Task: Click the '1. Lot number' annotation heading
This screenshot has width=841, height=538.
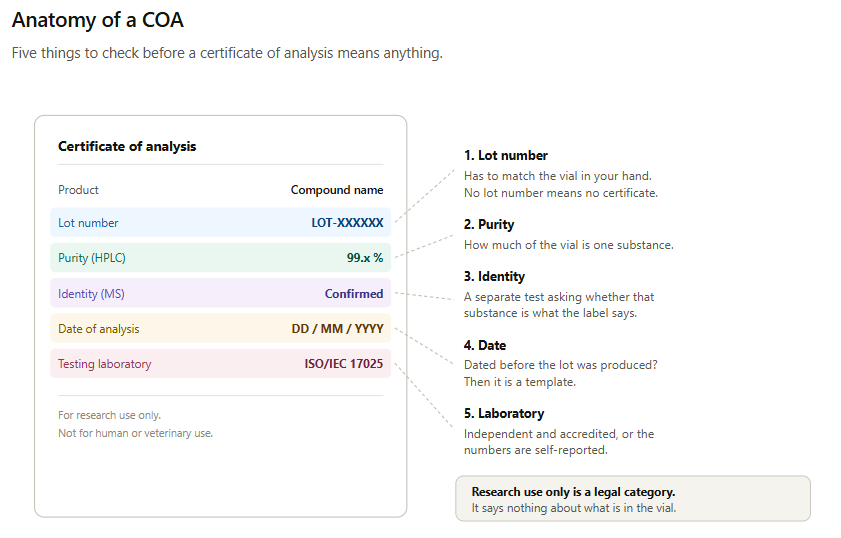Action: click(506, 156)
